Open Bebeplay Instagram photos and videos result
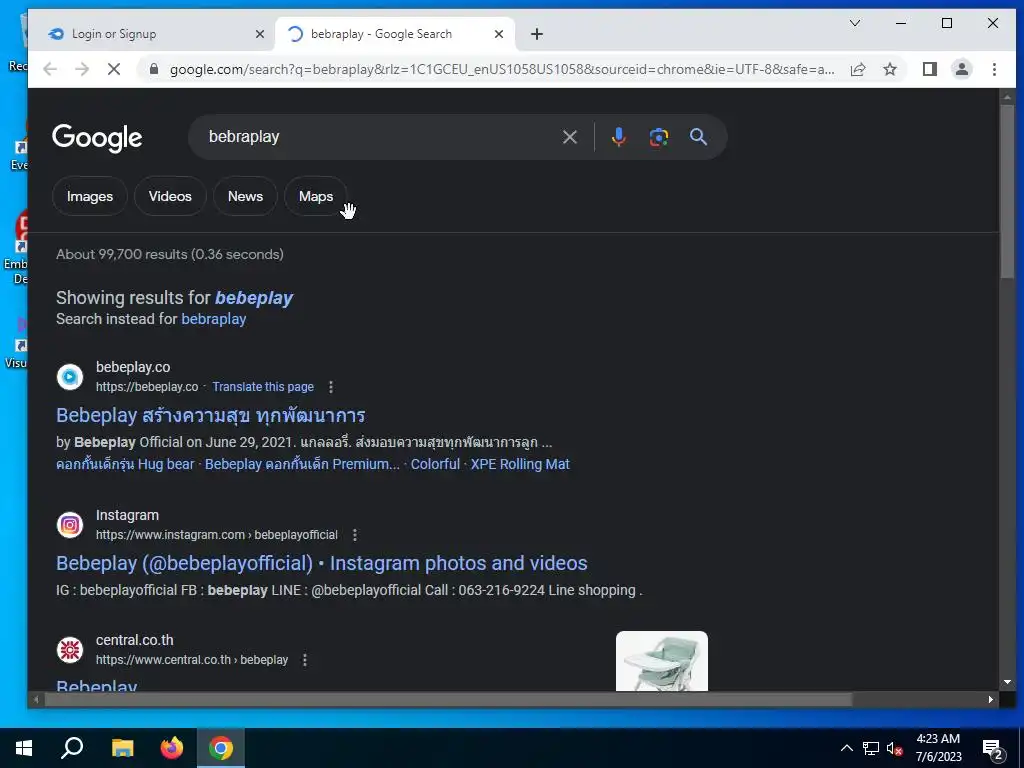The image size is (1024, 768). [322, 563]
